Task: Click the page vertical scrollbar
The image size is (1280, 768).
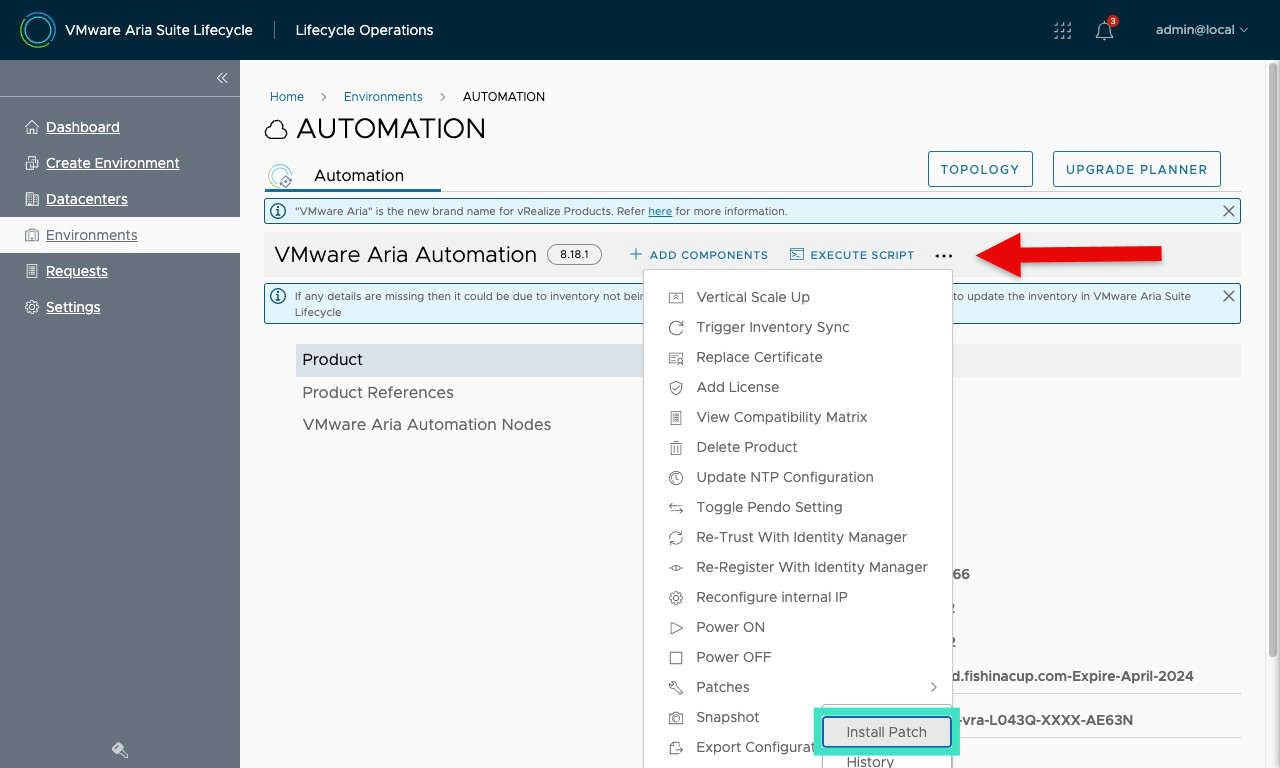Action: point(1273,360)
